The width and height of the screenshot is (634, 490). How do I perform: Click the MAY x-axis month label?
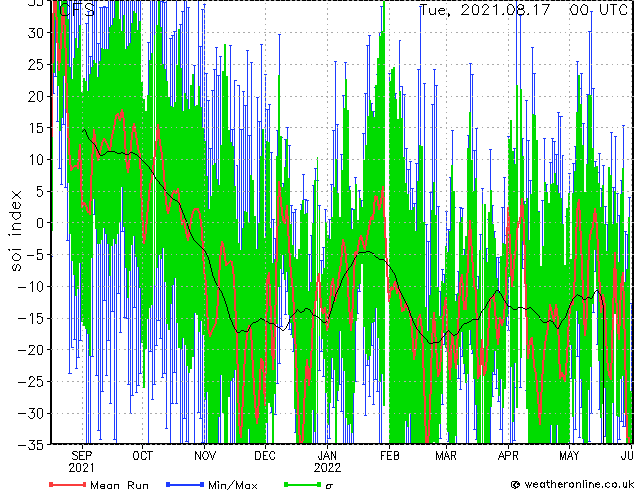(x=569, y=456)
